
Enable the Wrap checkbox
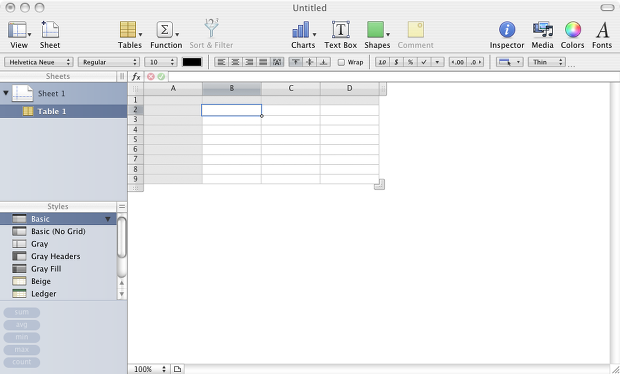(341, 62)
